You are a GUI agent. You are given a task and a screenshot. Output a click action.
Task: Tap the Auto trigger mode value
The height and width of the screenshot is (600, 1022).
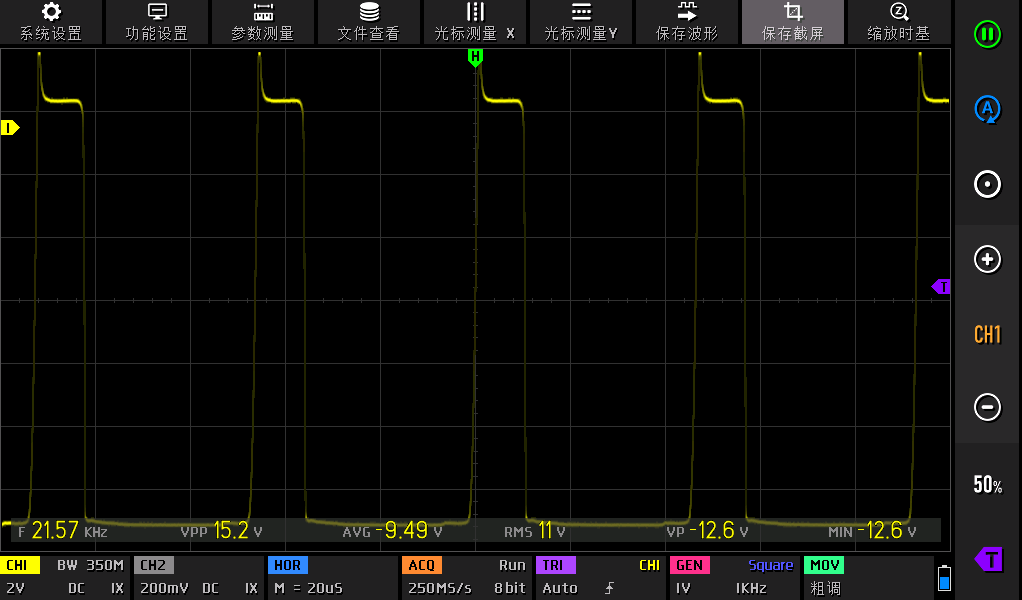point(560,588)
